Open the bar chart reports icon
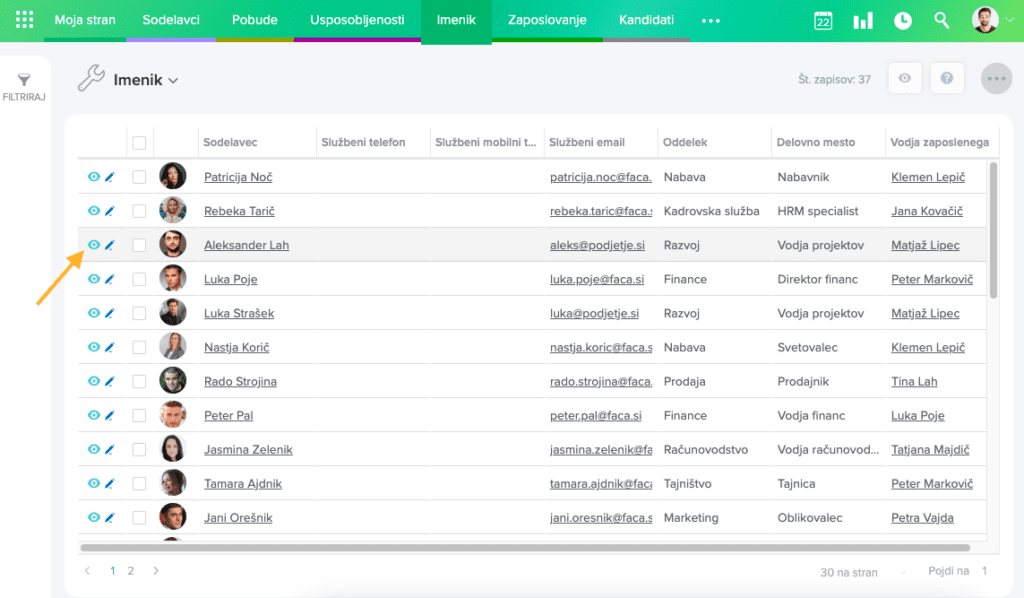1024x598 pixels. 862,21
